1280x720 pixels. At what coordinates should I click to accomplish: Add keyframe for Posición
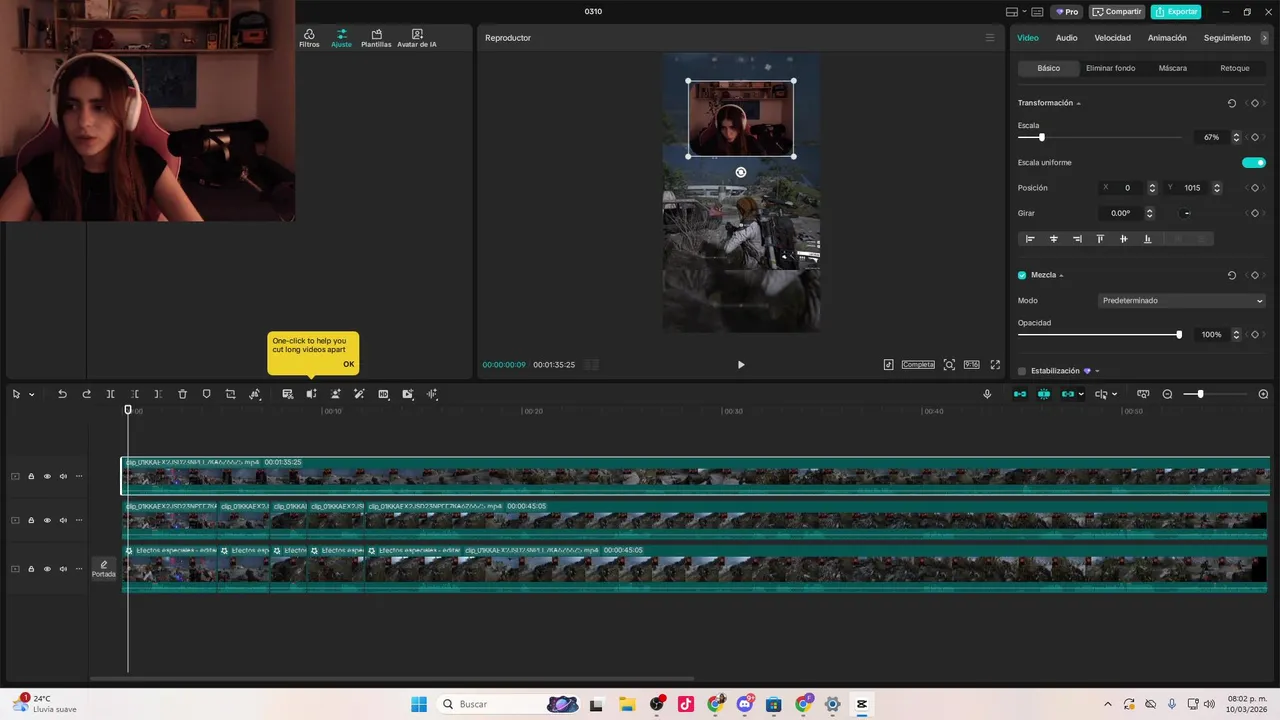pyautogui.click(x=1255, y=188)
